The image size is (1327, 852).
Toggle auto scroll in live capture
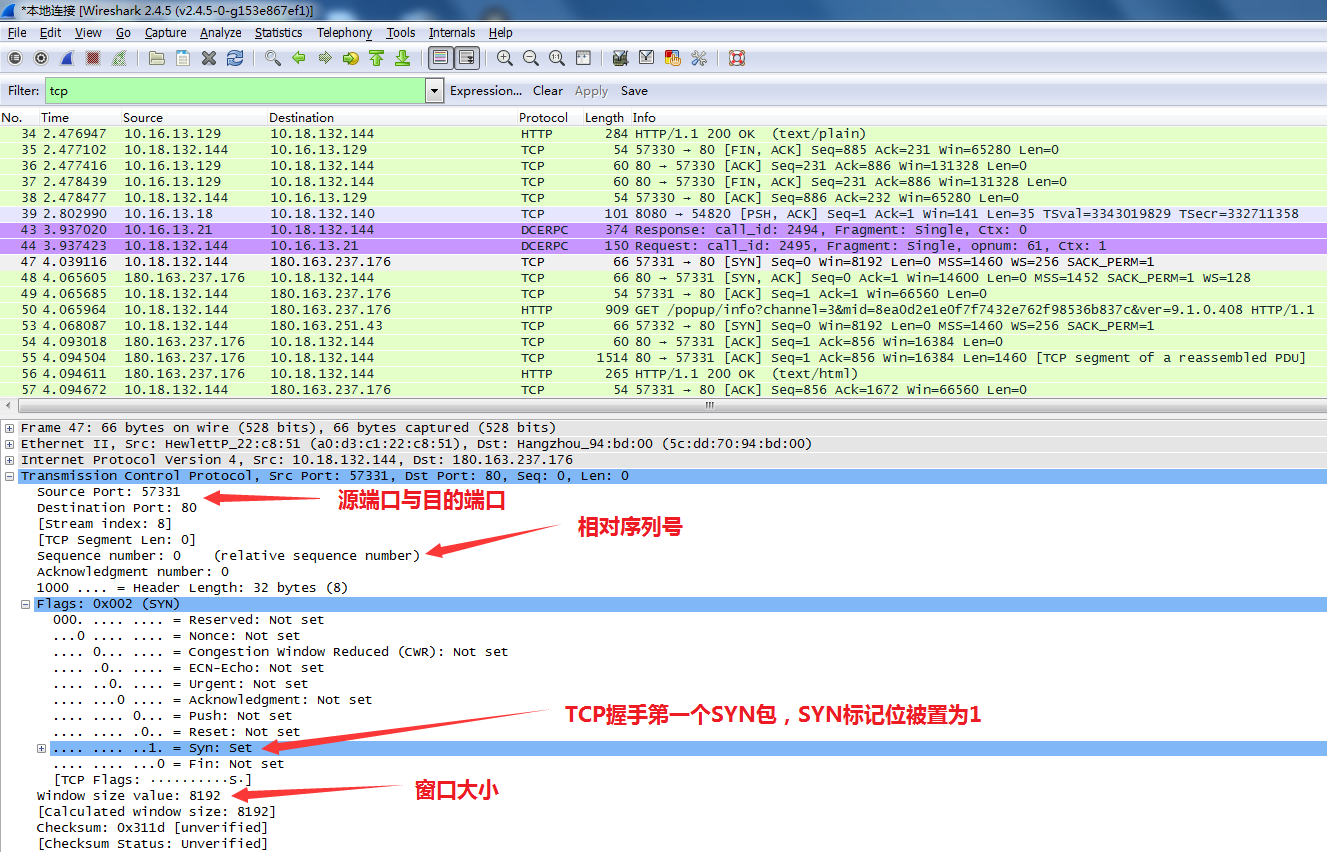coord(467,58)
